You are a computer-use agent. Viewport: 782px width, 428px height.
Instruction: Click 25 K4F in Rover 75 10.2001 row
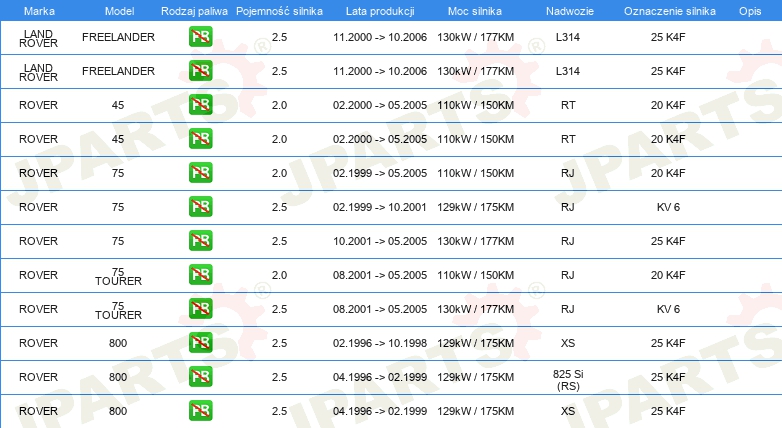[668, 241]
